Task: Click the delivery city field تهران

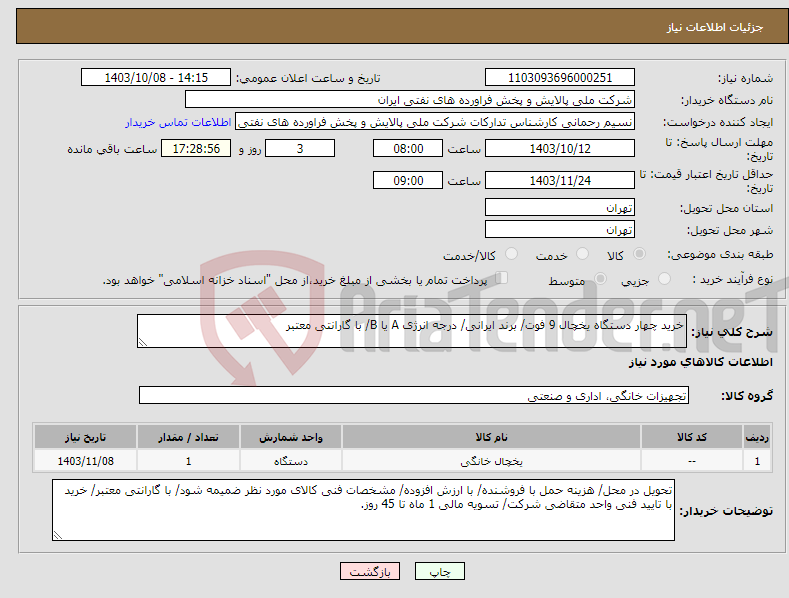Action: click(x=560, y=230)
